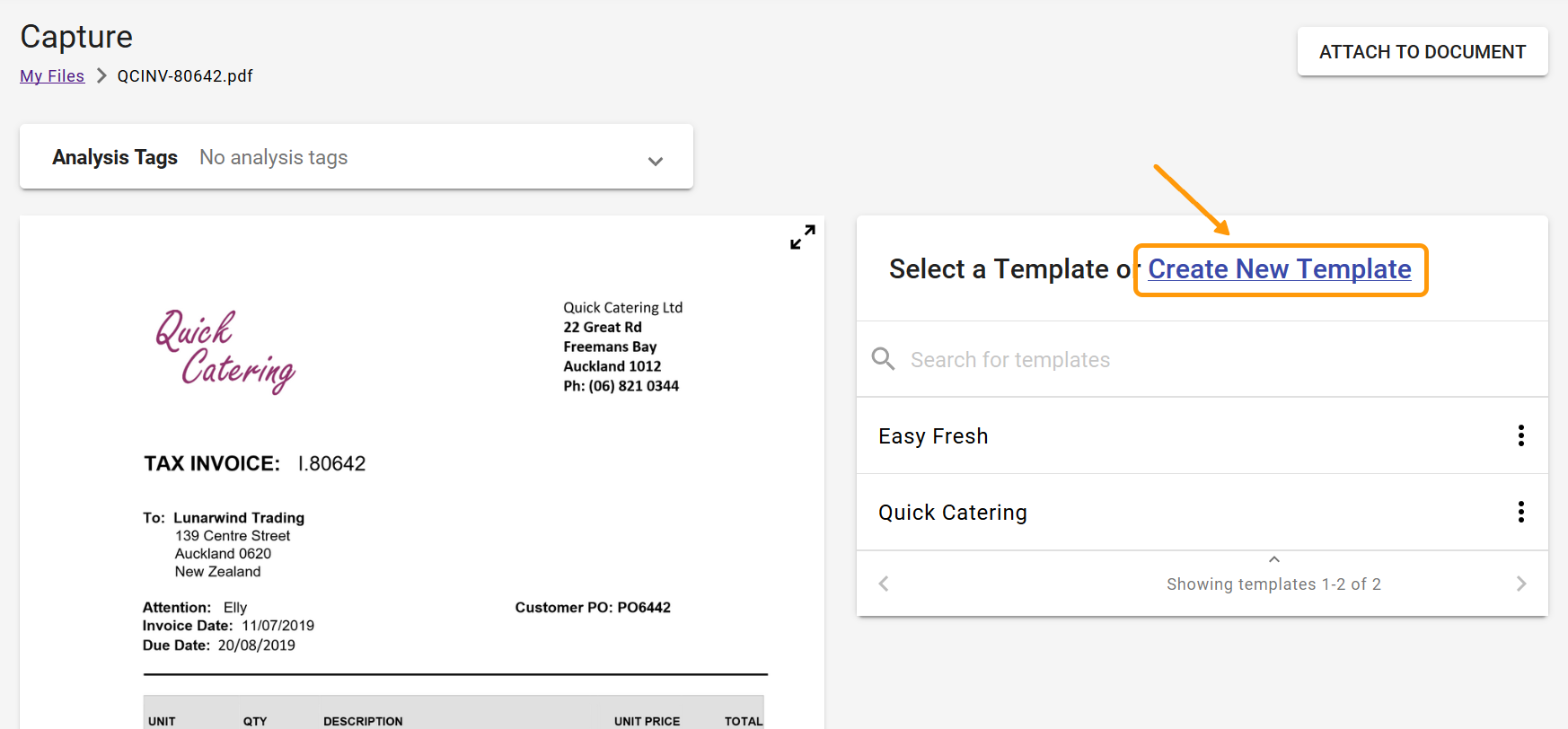
Task: Collapse the template list using the up chevron
Action: [1273, 559]
